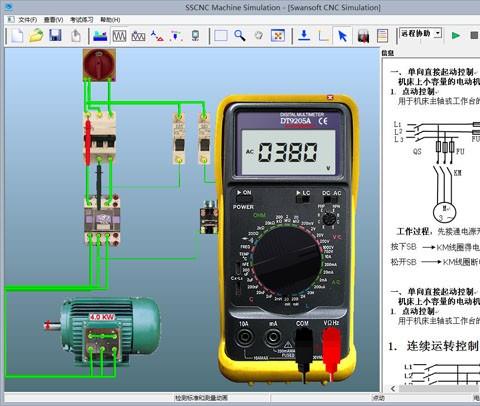Click the multimeter rotary selector dial
The height and width of the screenshot is (406, 480).
(x=287, y=261)
